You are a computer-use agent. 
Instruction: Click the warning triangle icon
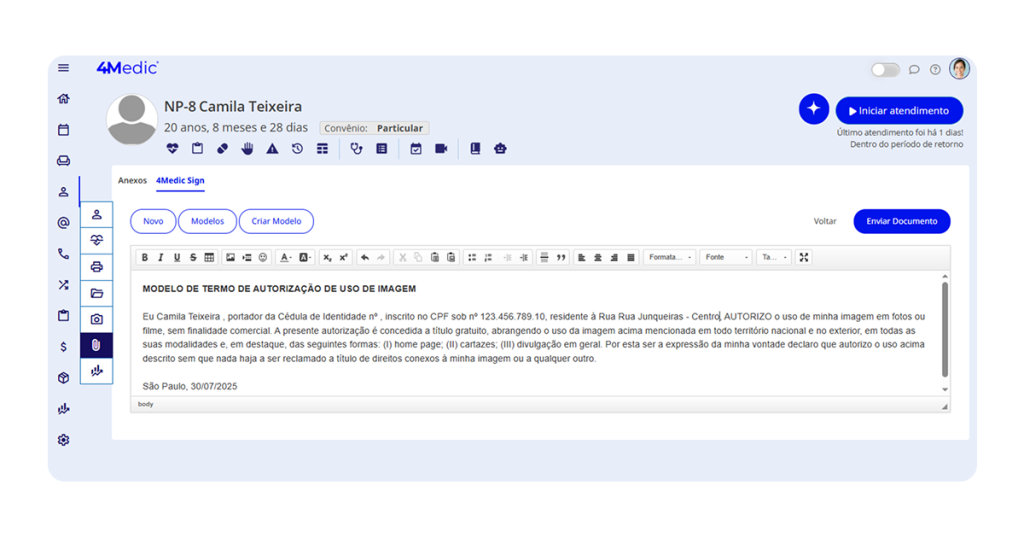(x=272, y=149)
